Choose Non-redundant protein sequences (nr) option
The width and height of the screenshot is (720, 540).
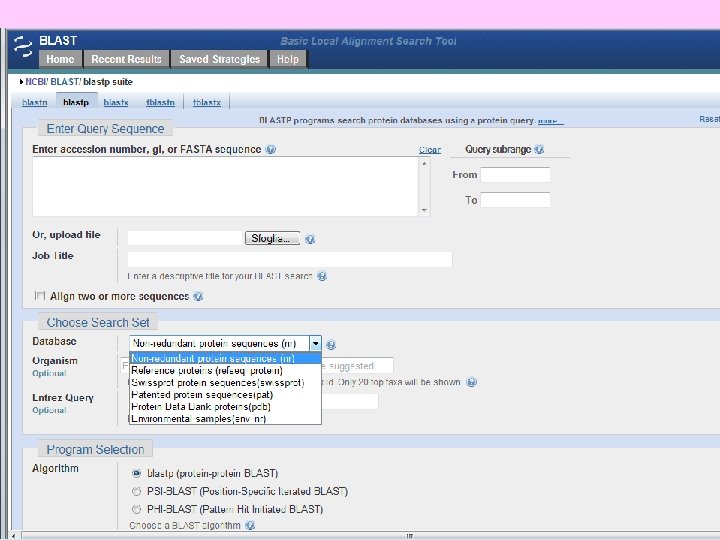coord(225,359)
